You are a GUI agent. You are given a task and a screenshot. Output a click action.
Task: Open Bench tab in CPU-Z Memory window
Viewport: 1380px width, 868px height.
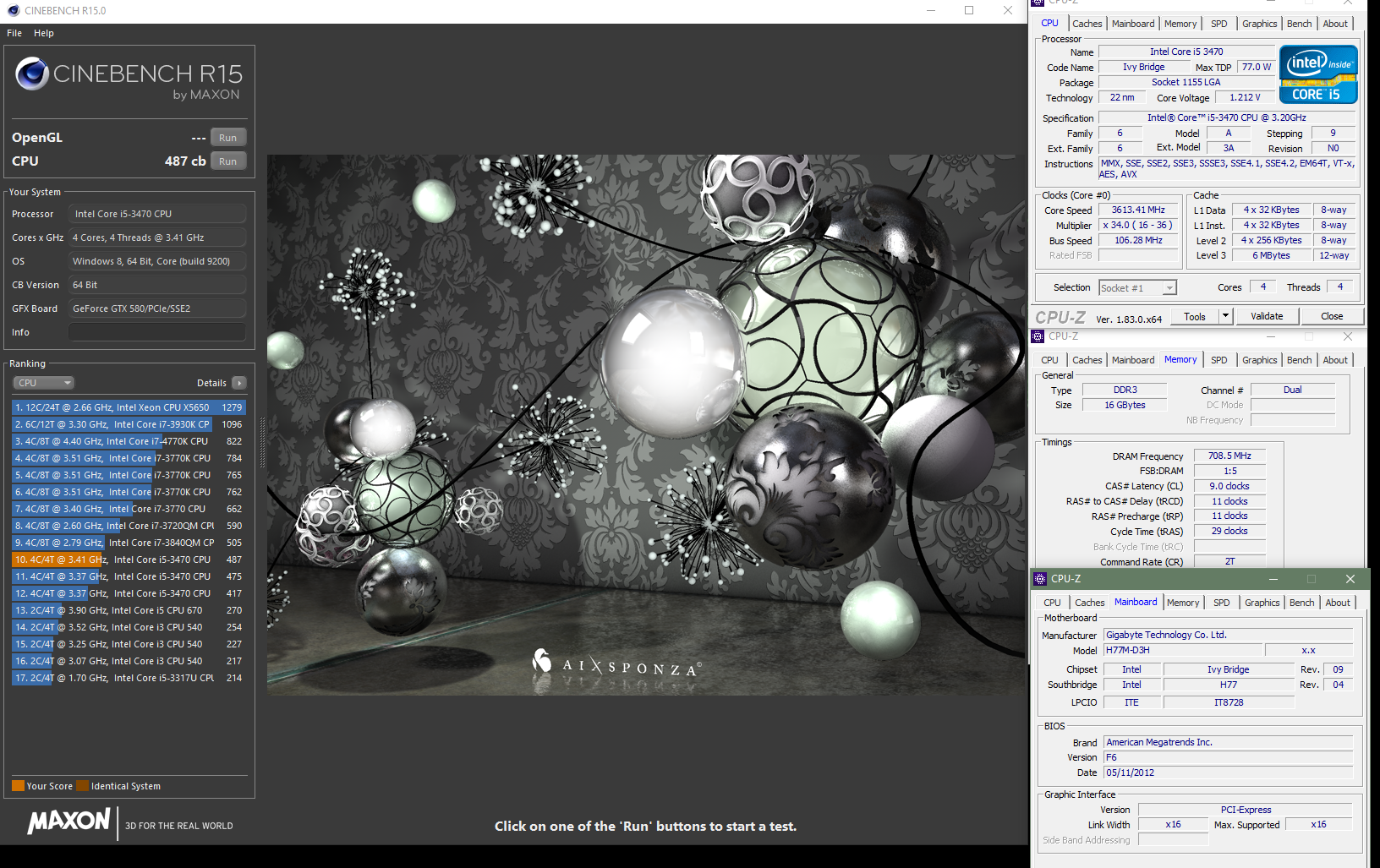pos(1300,360)
